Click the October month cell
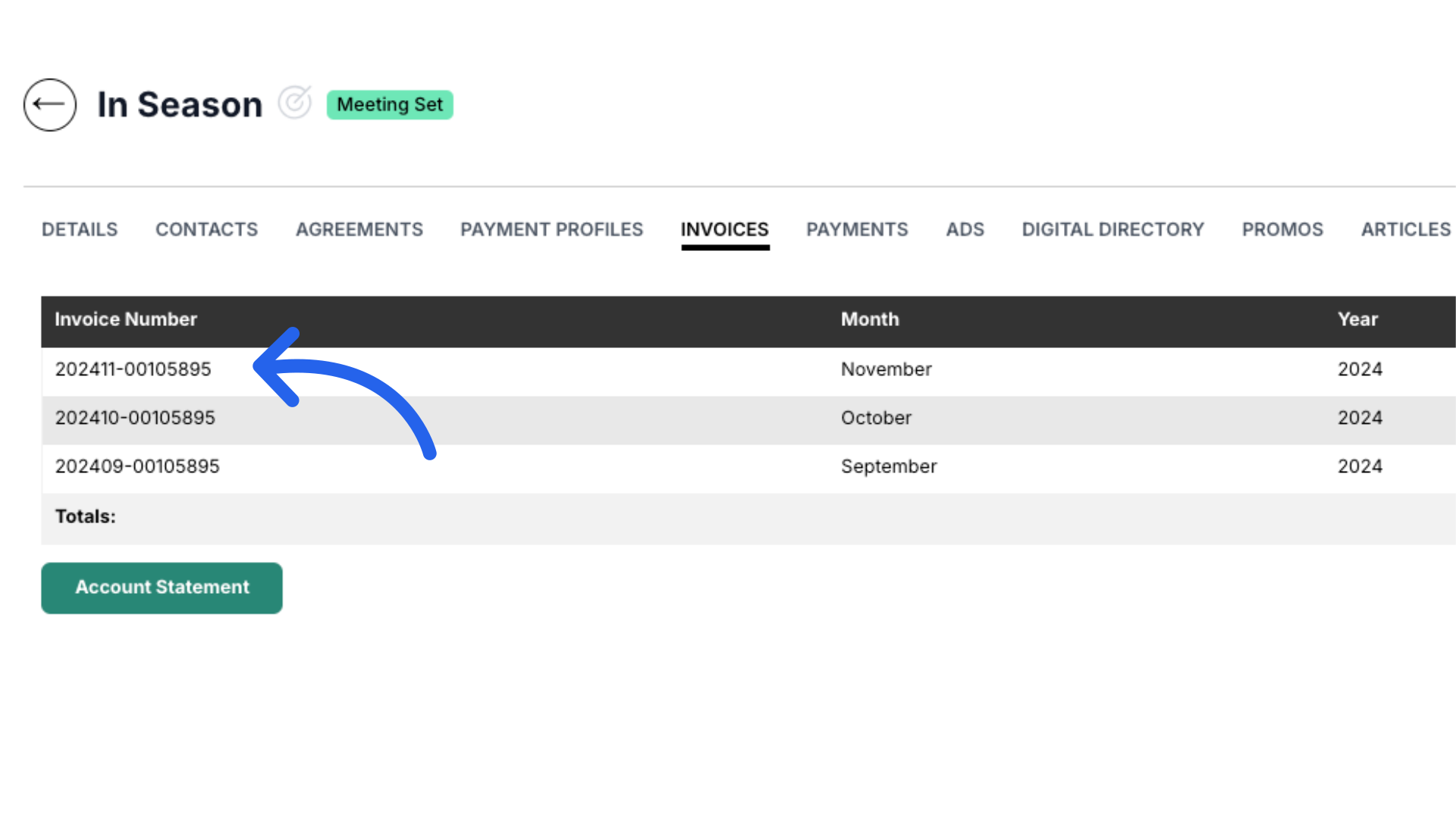Screen dimensions: 1456x819 coord(876,418)
